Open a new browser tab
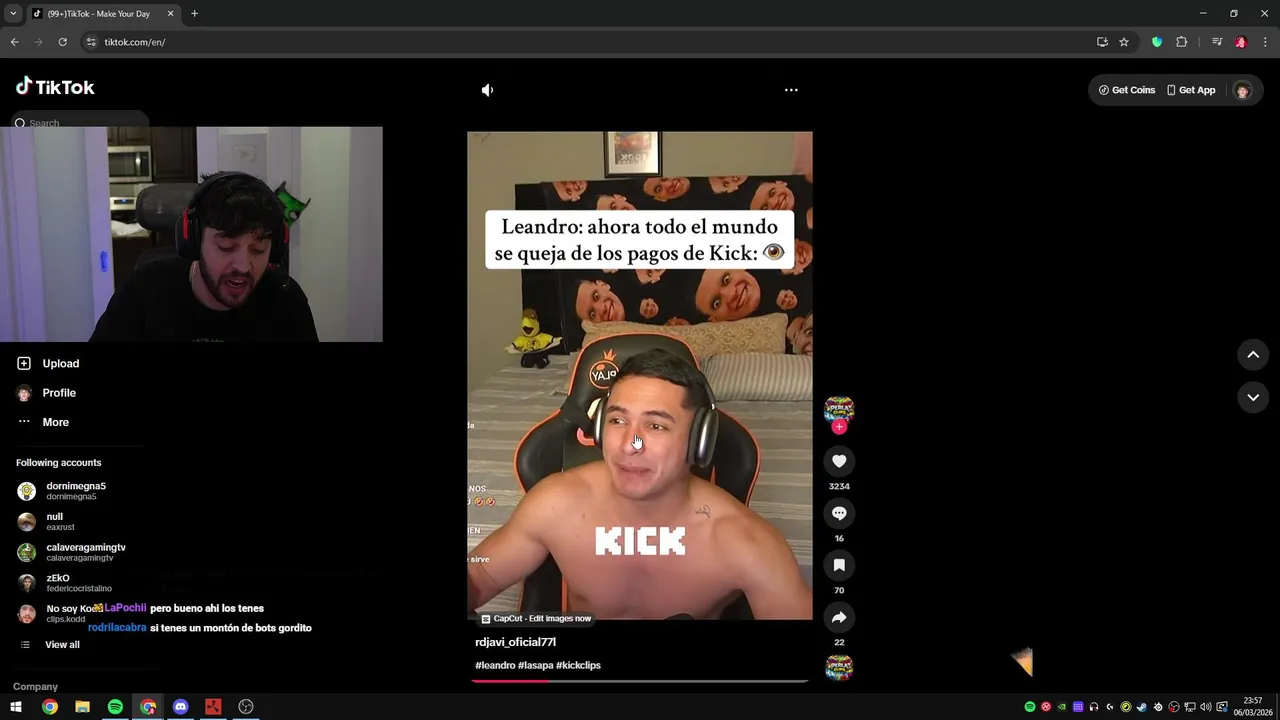The width and height of the screenshot is (1280, 720). (194, 14)
